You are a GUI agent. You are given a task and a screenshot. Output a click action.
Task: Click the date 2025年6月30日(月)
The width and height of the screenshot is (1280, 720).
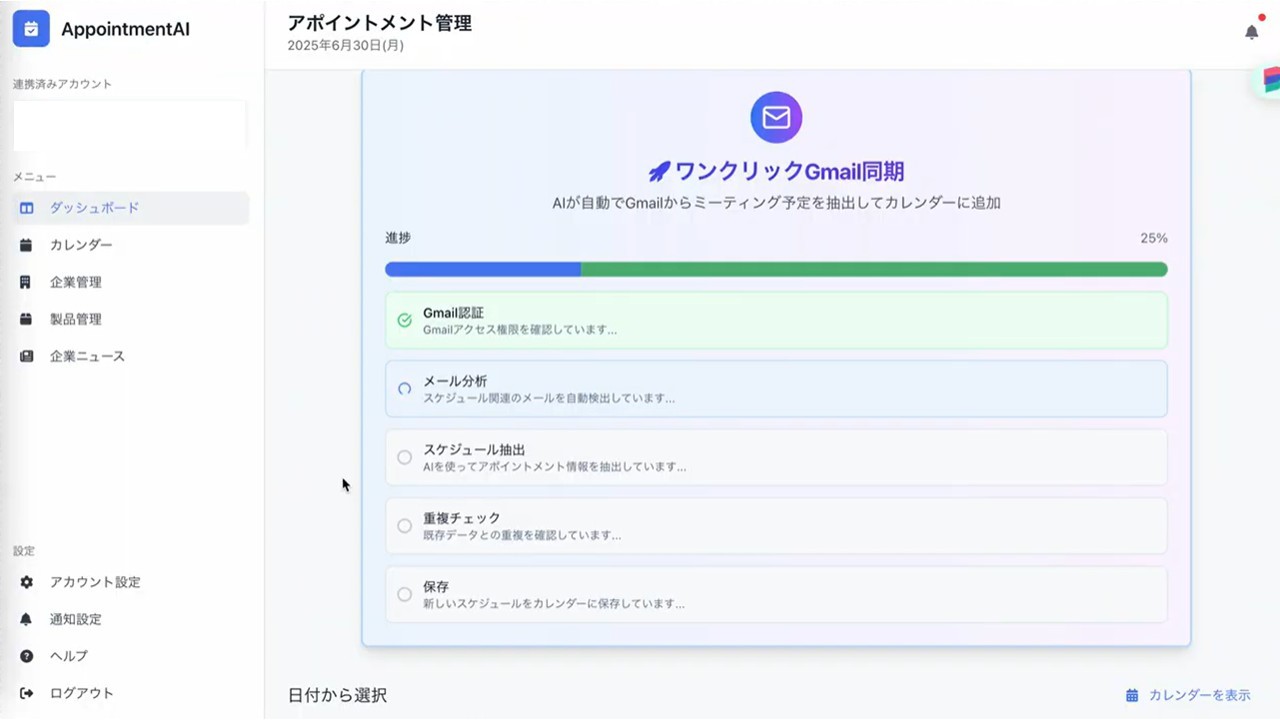[346, 46]
